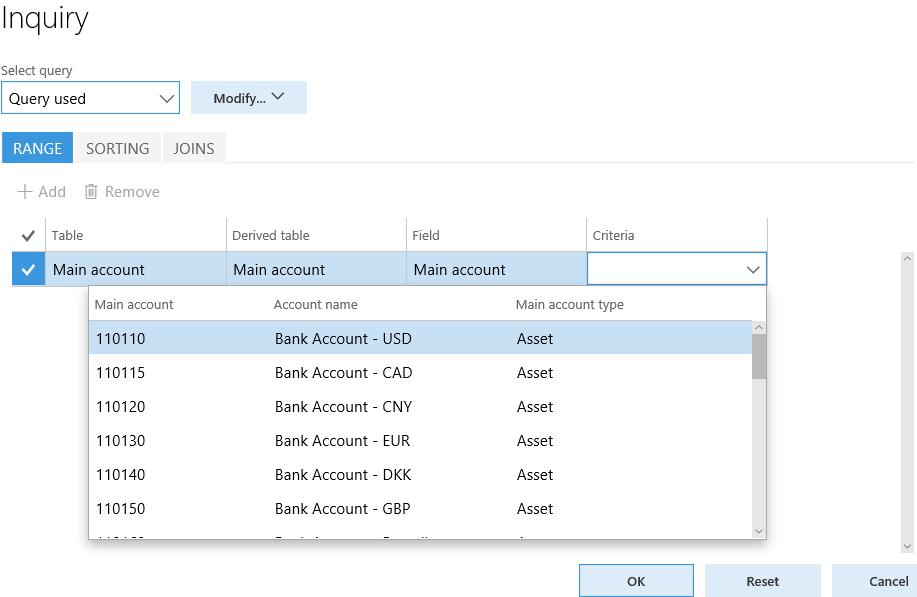The height and width of the screenshot is (597, 917).
Task: Click Bank Account - DKK name
Action: [343, 474]
